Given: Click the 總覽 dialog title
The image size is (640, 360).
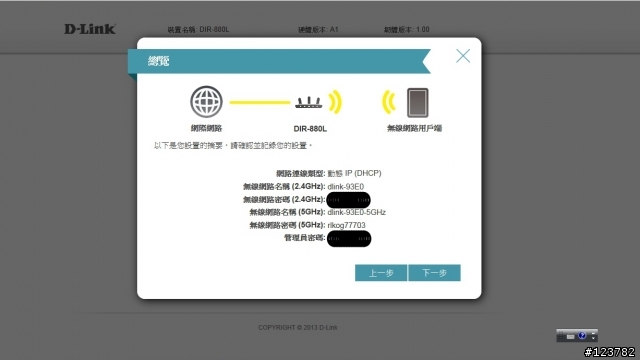Looking at the screenshot, I should (158, 61).
